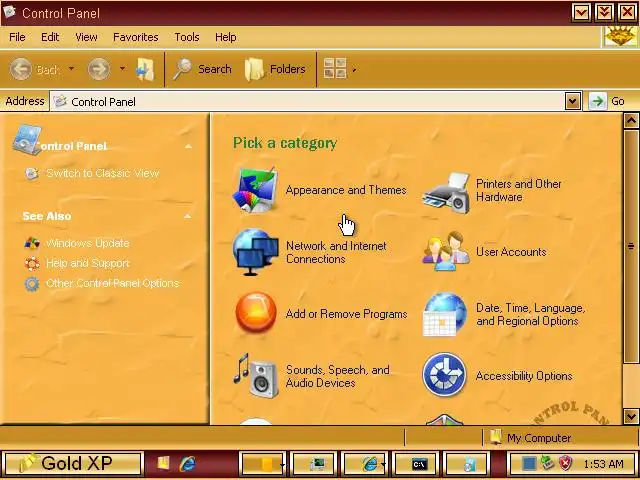
Task: Go up one folder level
Action: coord(145,69)
